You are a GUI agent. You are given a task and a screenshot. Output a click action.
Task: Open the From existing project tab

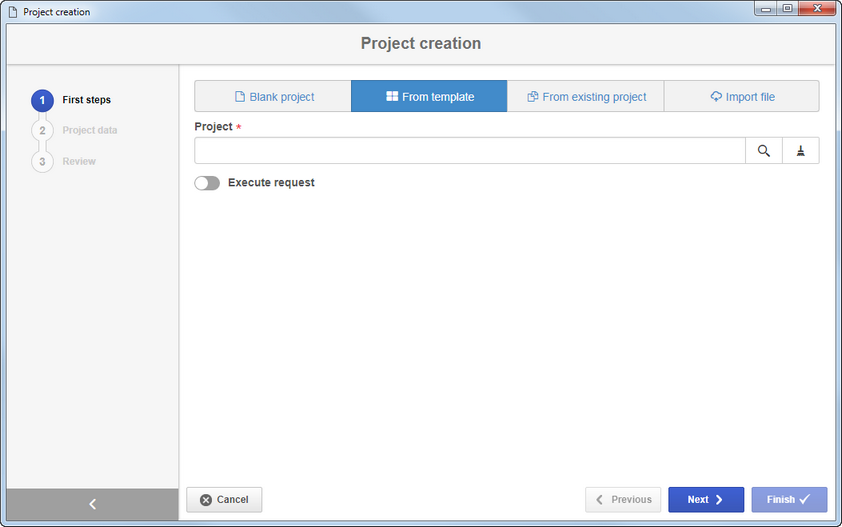click(x=586, y=97)
